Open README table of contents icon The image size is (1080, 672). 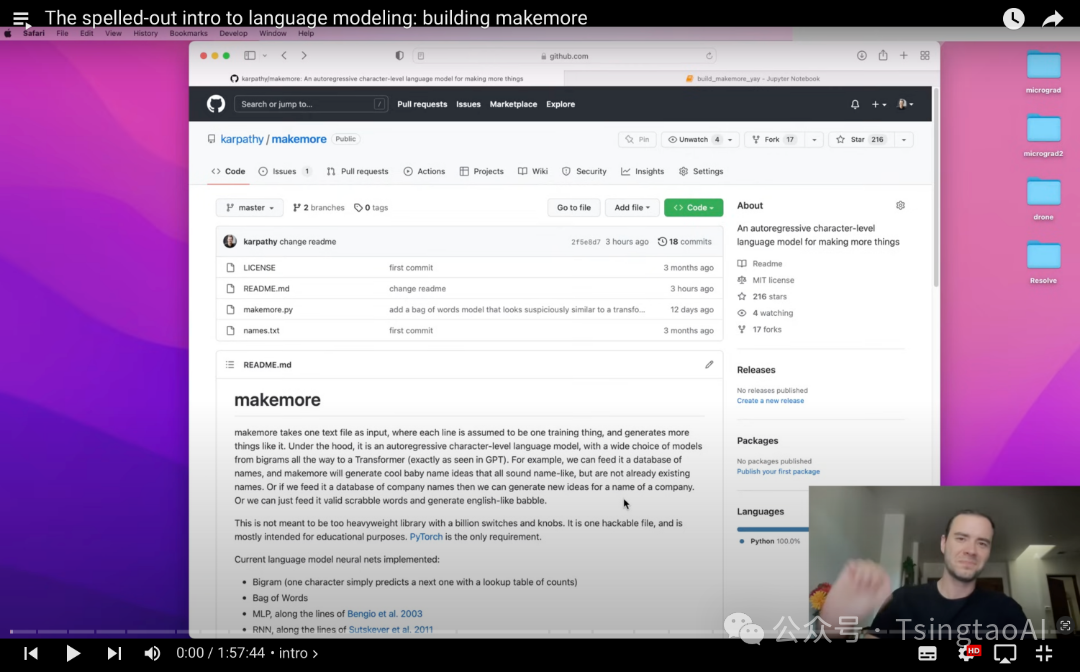(230, 364)
